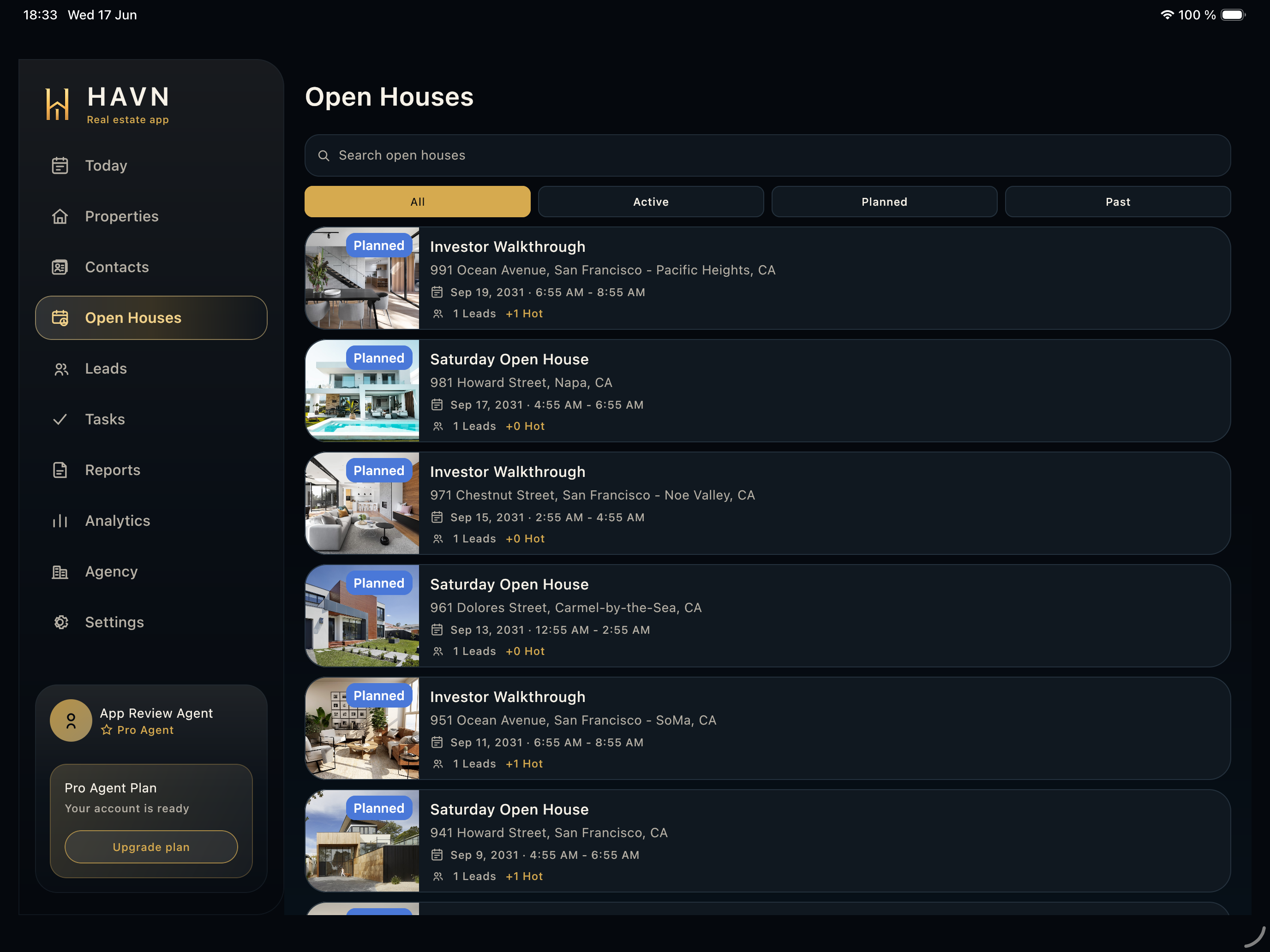This screenshot has width=1270, height=952.
Task: Click calendar icon beside Sep 11, 2031
Action: pos(437,743)
